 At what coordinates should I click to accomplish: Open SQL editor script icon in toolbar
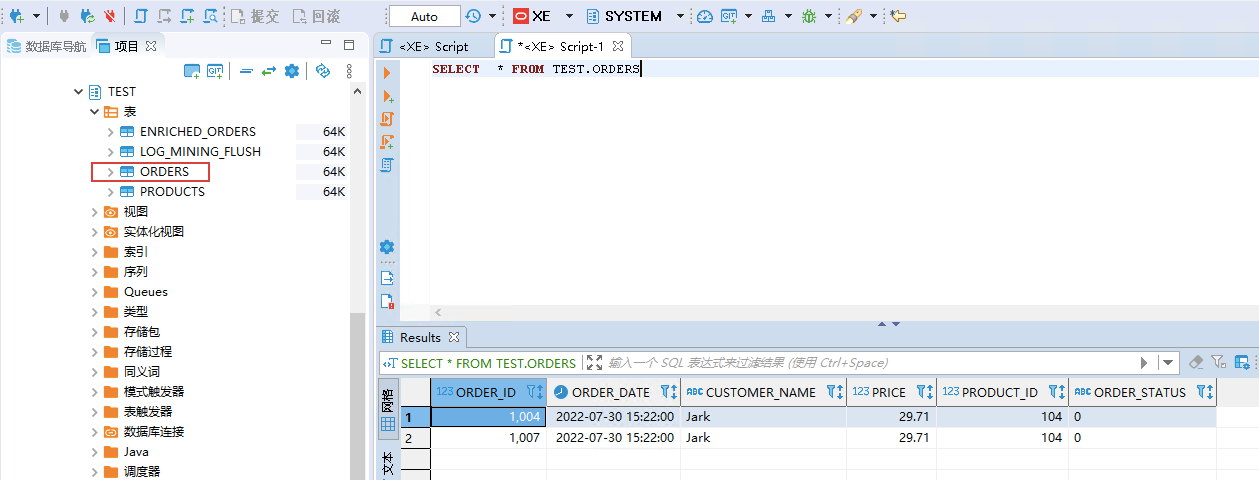click(141, 16)
